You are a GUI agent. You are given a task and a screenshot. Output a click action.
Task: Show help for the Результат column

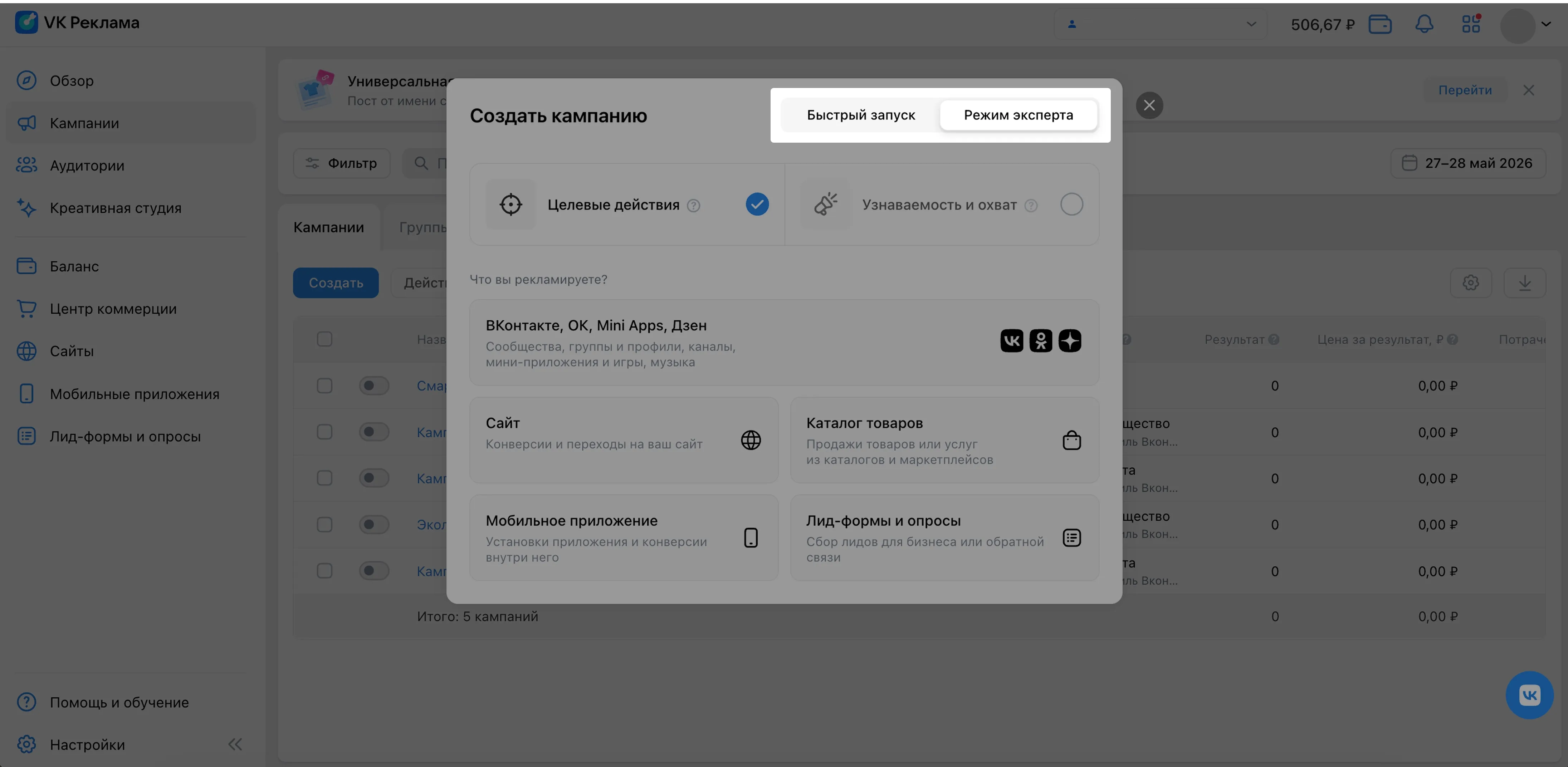[x=1273, y=339]
